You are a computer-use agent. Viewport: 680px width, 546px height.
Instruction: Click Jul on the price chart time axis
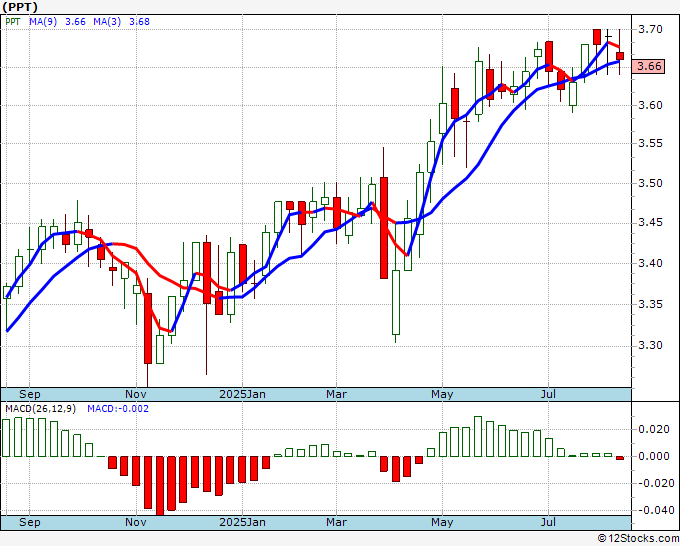pyautogui.click(x=549, y=394)
